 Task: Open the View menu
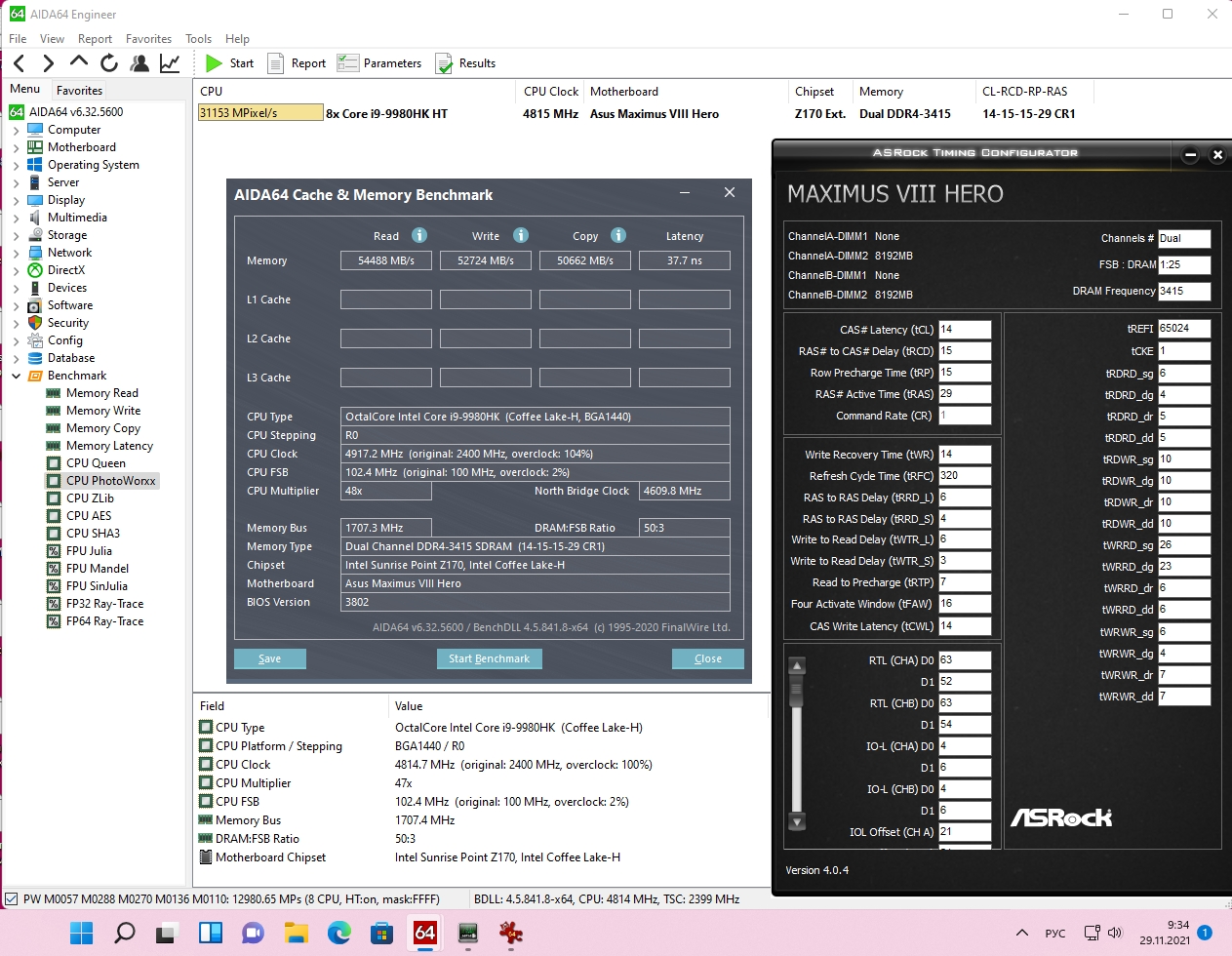click(52, 39)
